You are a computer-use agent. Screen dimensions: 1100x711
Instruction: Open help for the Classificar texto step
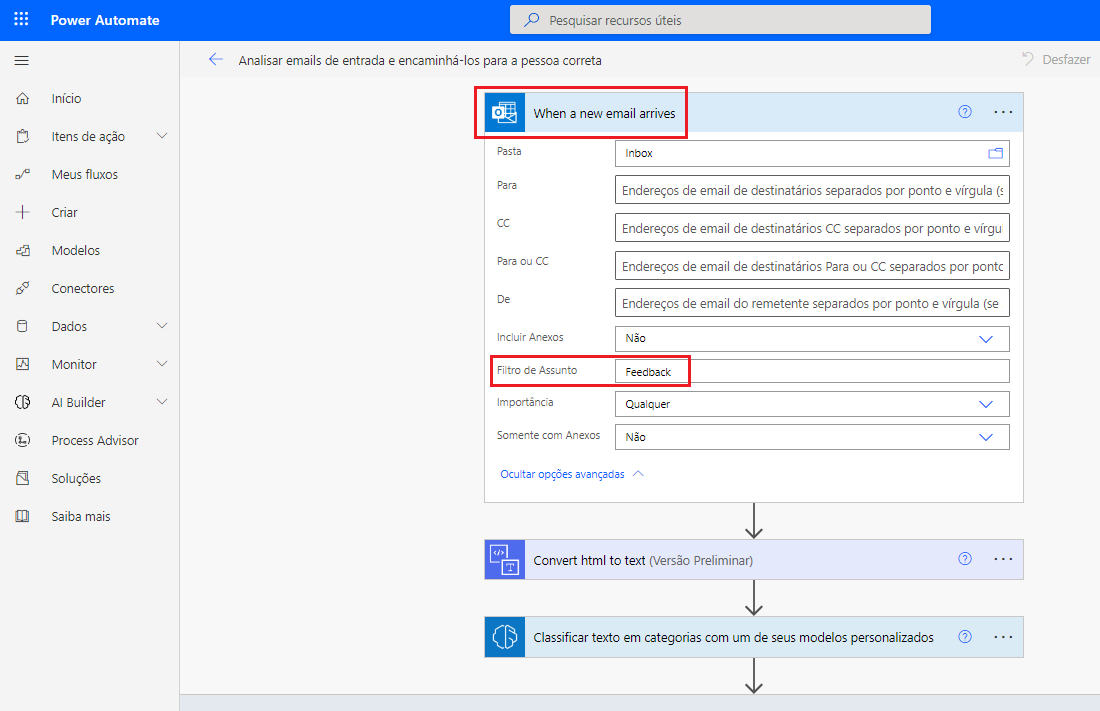(965, 637)
